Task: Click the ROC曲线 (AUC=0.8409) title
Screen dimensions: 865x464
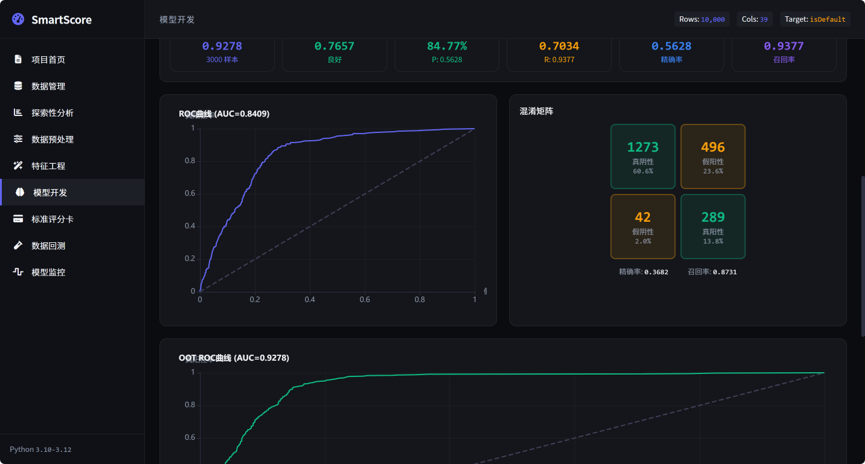Action: click(x=224, y=114)
